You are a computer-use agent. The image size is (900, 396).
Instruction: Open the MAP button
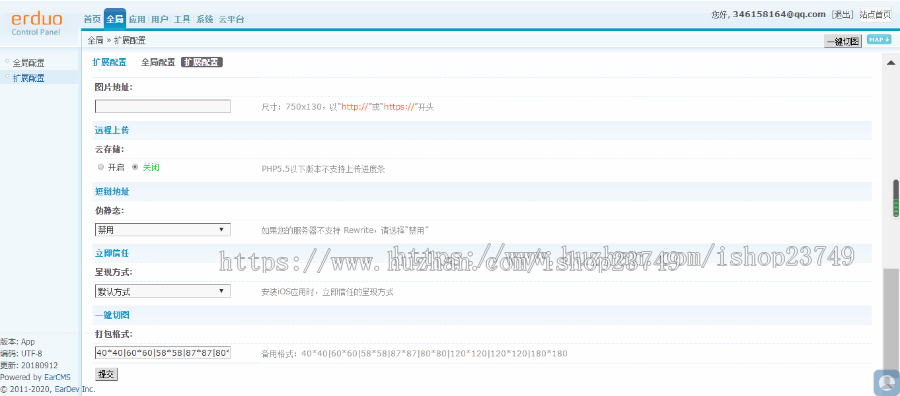click(x=879, y=40)
